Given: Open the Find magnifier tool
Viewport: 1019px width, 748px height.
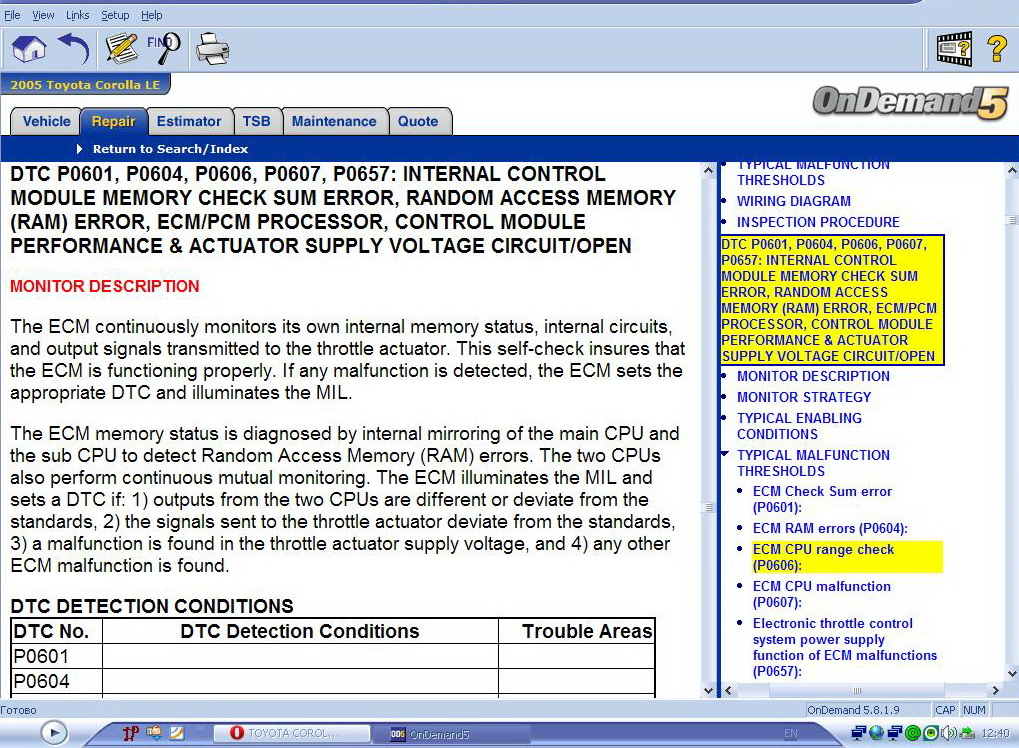Looking at the screenshot, I should 163,49.
